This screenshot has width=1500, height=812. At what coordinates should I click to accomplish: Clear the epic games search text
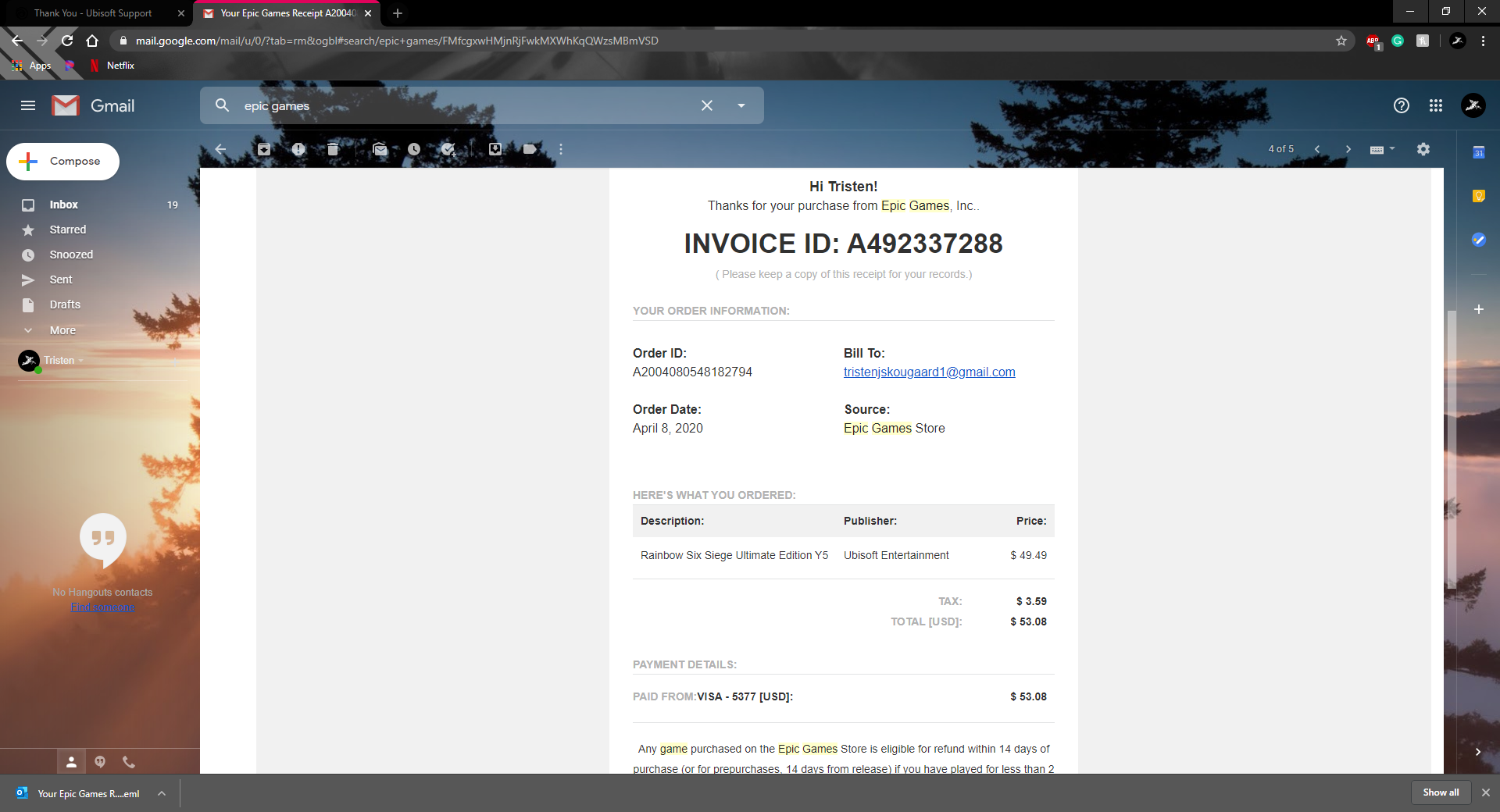tap(707, 105)
